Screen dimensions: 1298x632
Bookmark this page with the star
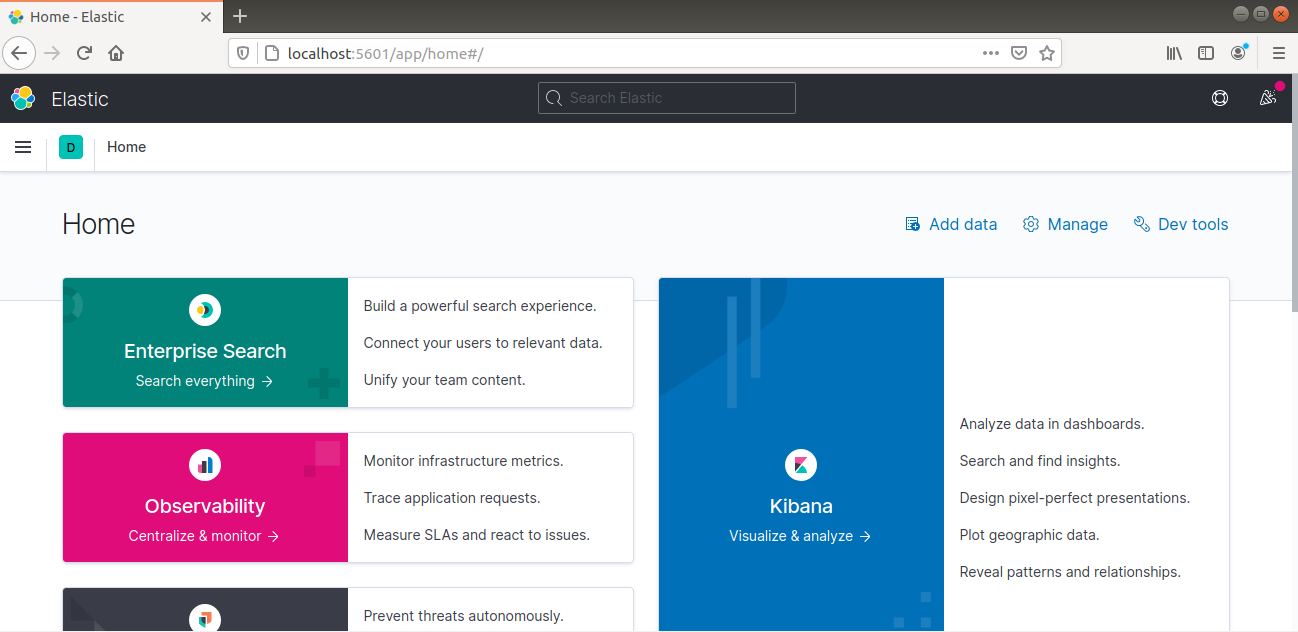tap(1047, 53)
